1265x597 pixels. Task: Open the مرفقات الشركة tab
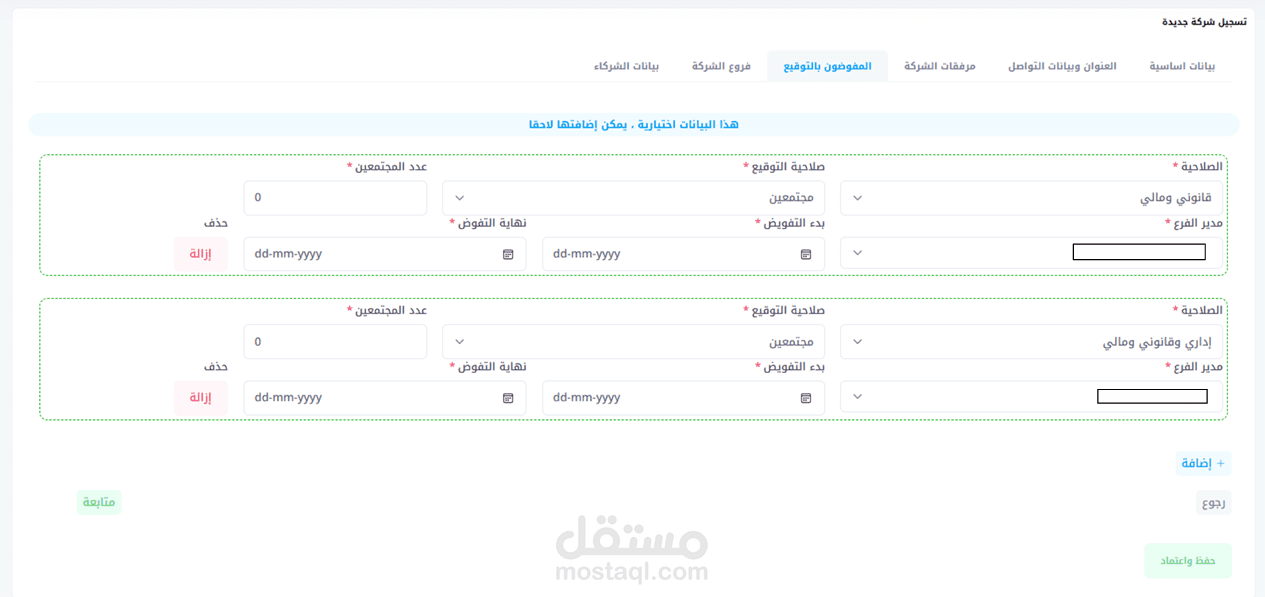(x=940, y=66)
